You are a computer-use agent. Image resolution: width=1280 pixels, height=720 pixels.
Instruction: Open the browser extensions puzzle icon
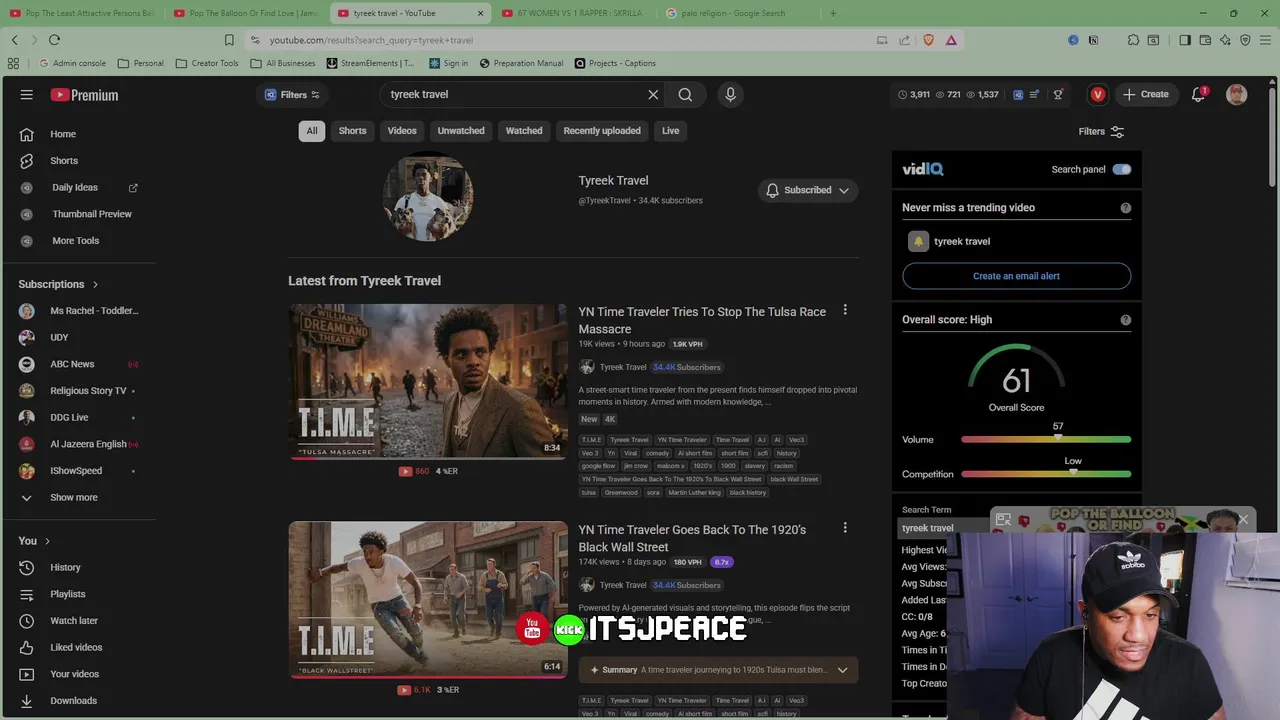coord(1133,40)
